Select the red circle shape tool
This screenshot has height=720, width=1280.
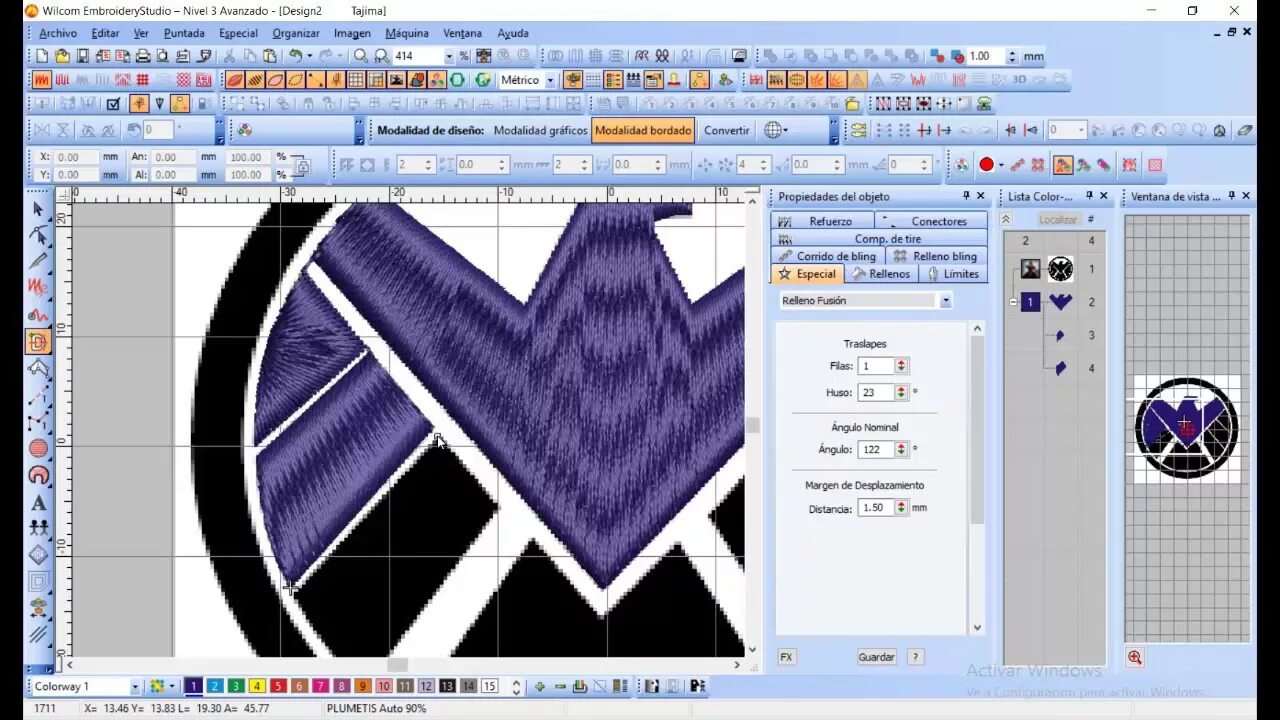tap(38, 449)
